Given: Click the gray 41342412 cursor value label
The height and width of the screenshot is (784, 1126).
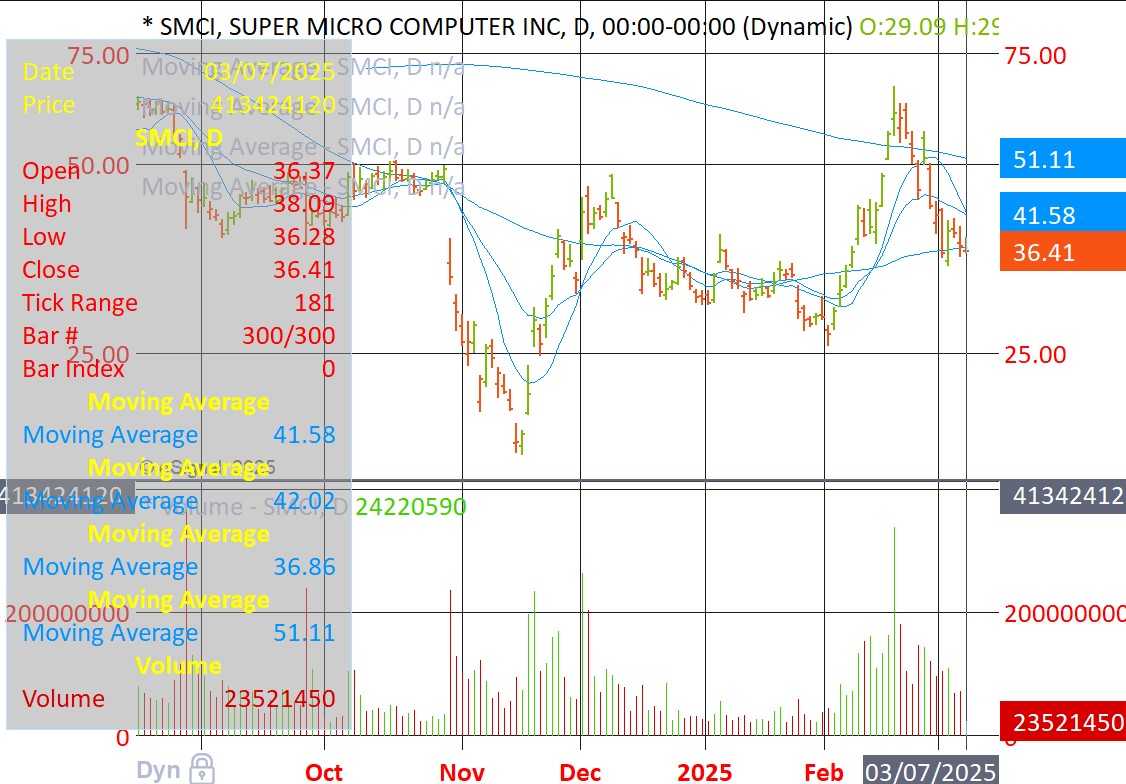Looking at the screenshot, I should pos(1062,495).
